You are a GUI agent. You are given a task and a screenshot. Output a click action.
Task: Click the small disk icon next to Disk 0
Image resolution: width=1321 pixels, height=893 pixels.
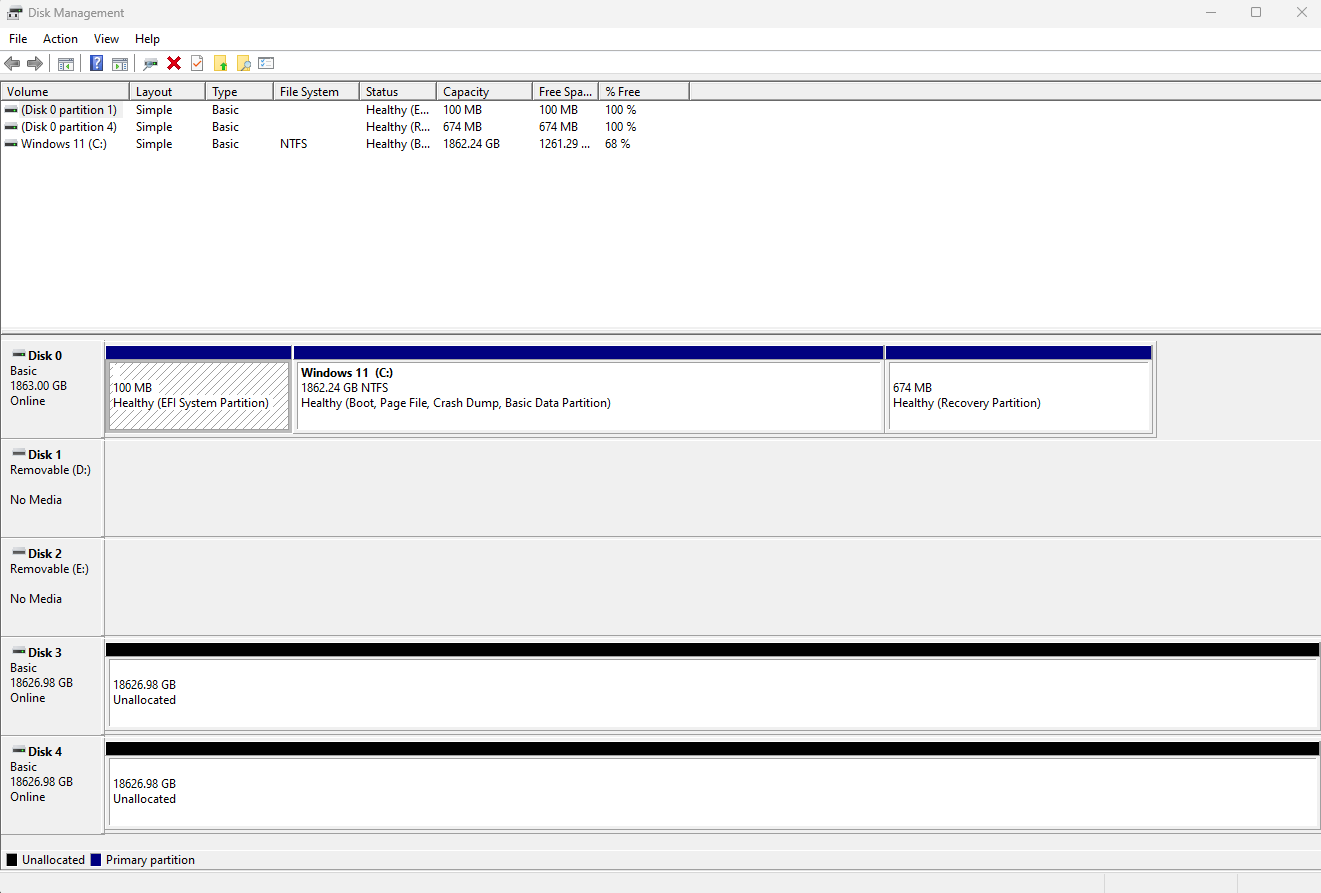(x=18, y=355)
